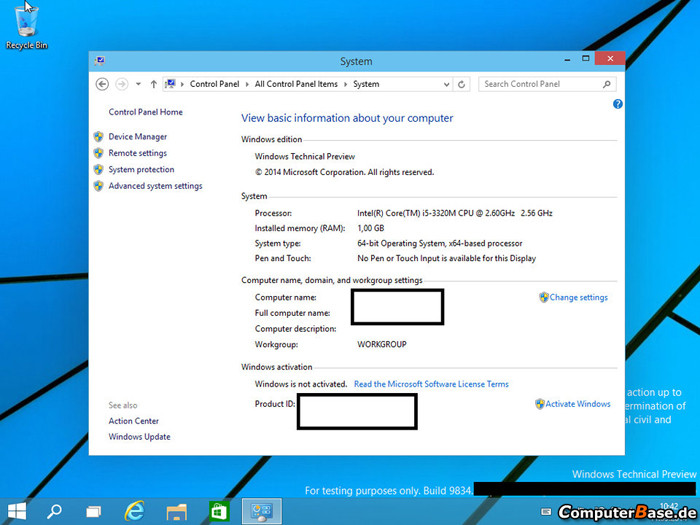The height and width of the screenshot is (525, 700).
Task: Select All Control Panel Items breadcrumb
Action: pos(296,84)
